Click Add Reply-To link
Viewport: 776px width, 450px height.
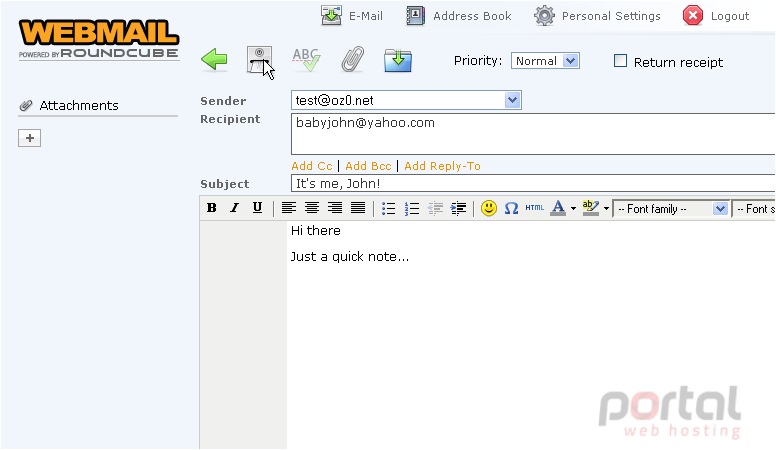(442, 166)
